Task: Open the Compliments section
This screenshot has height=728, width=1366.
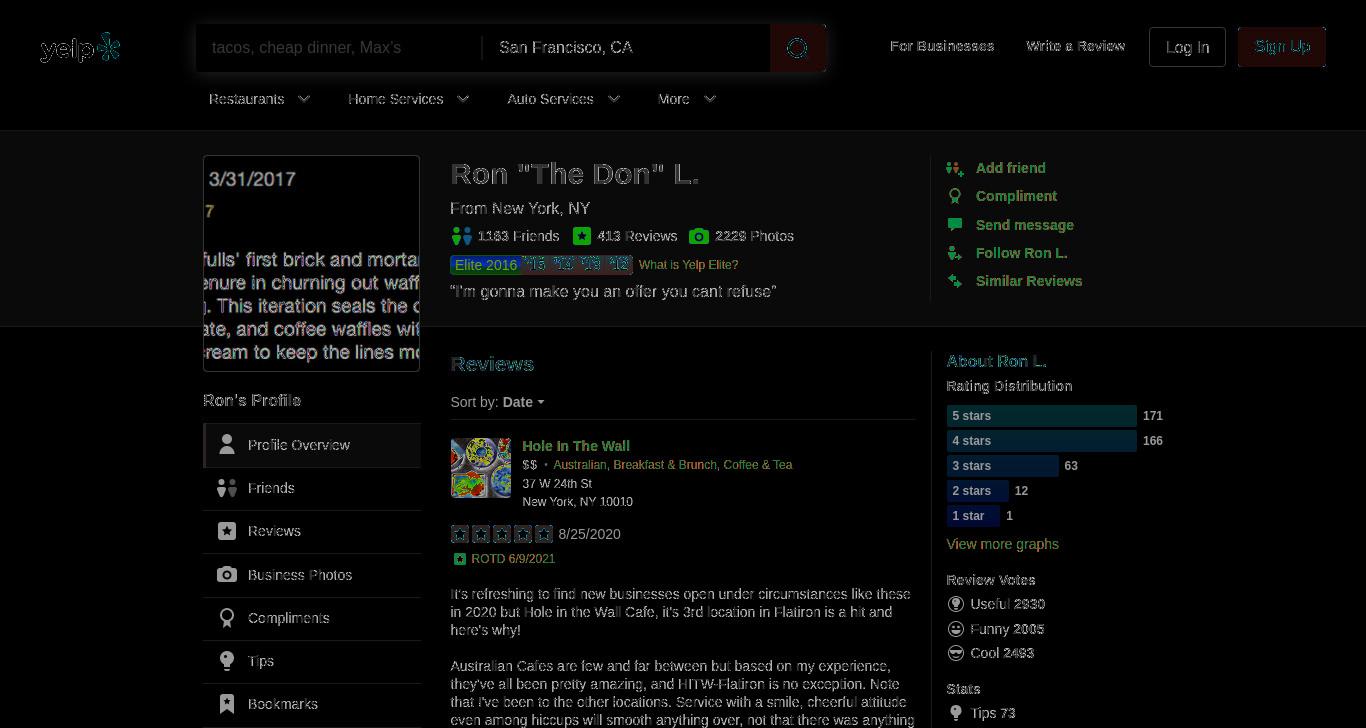Action: (312, 618)
